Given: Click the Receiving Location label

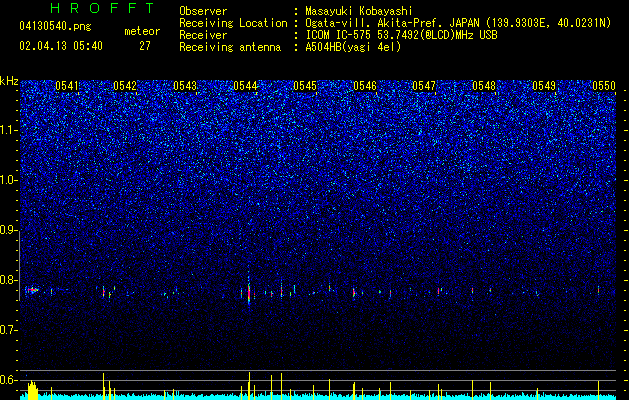Looking at the screenshot, I should coord(233,24).
